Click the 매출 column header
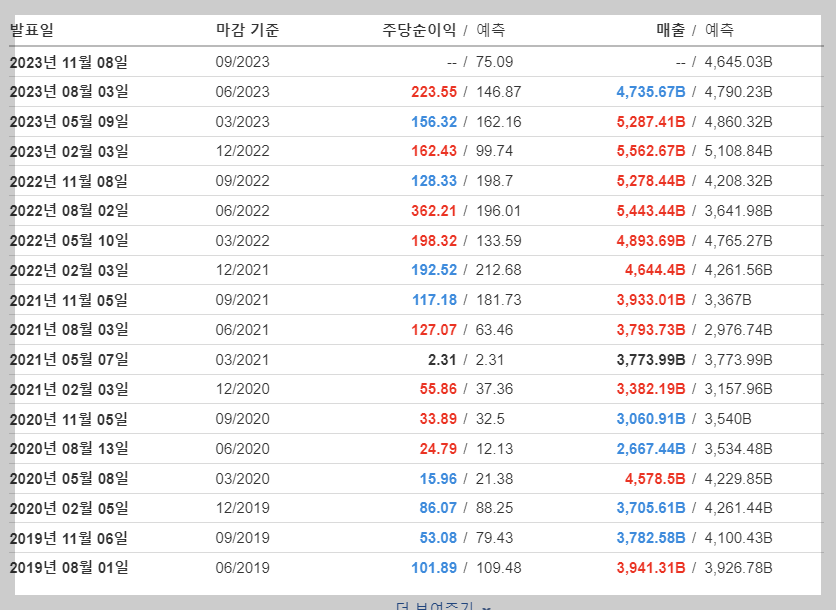This screenshot has height=610, width=836. coord(671,30)
